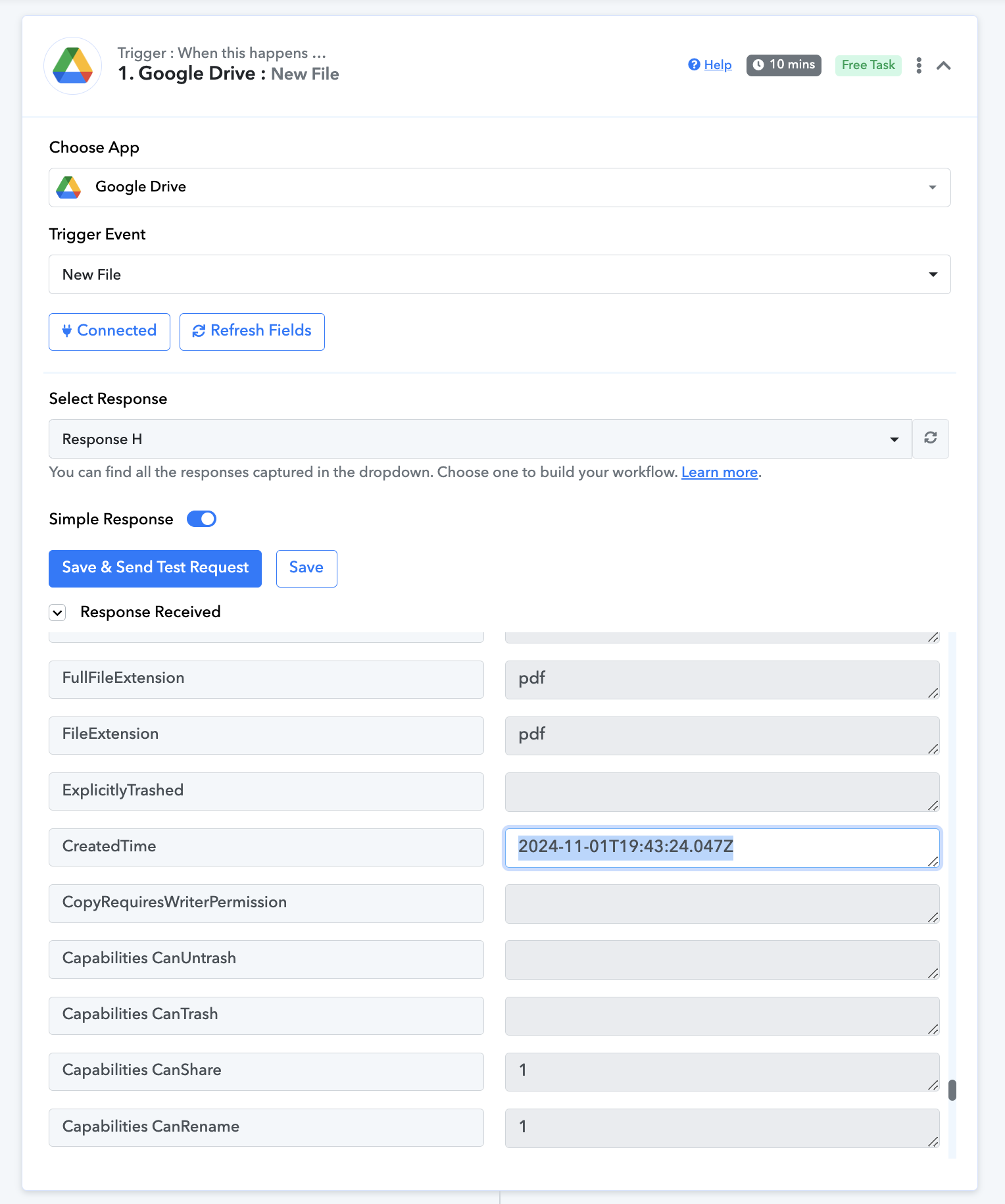Collapse the trigger step with the up chevron
Viewport: 1005px width, 1204px height.
(x=944, y=65)
